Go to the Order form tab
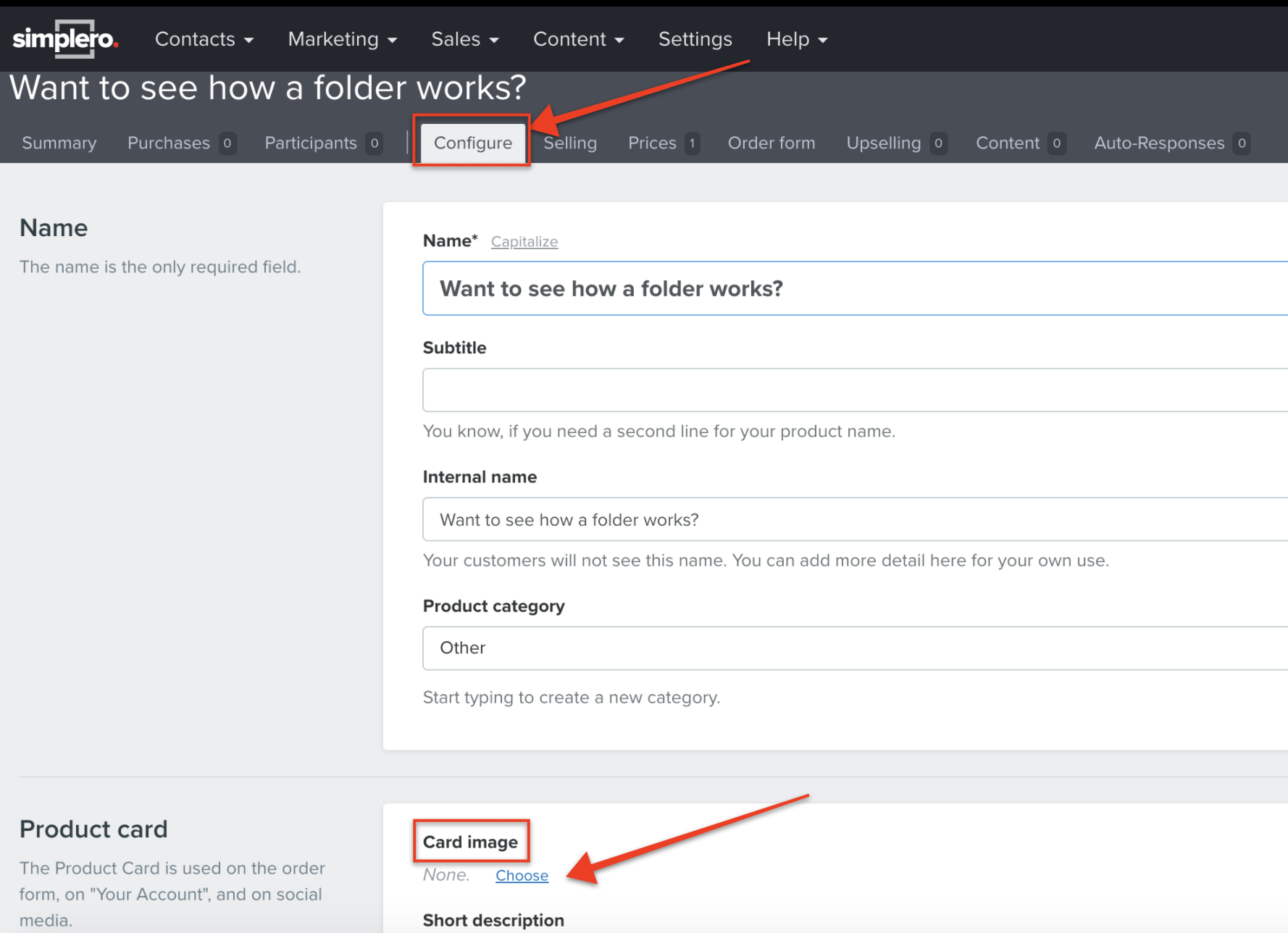Screen dimensions: 1288x933 click(771, 143)
